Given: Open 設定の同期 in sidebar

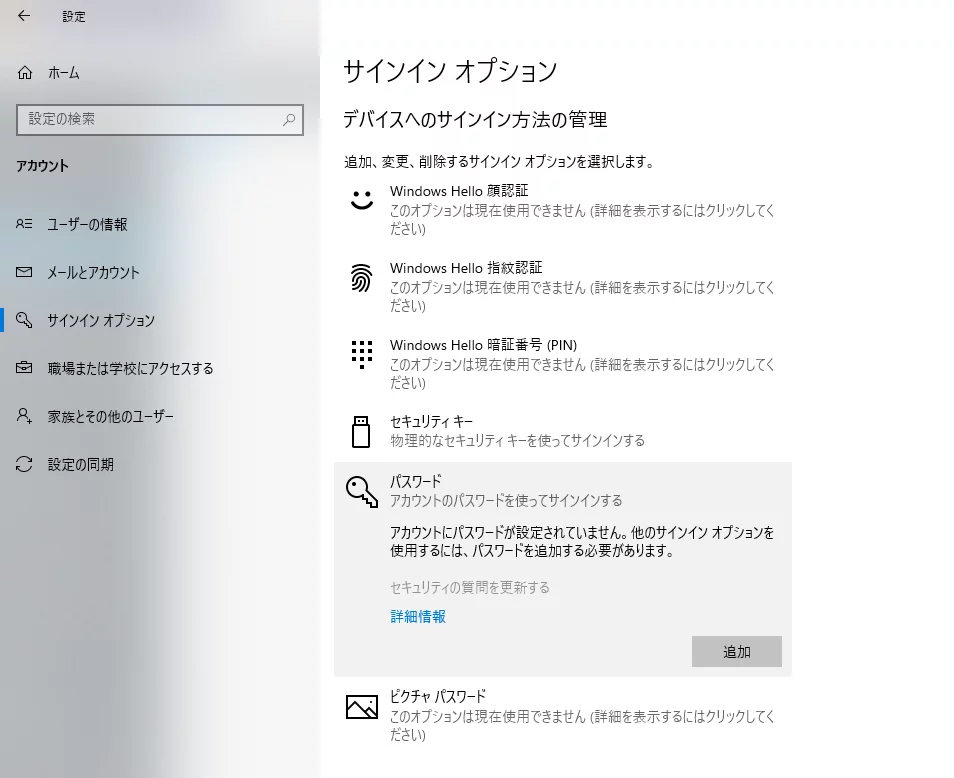Looking at the screenshot, I should [x=80, y=465].
